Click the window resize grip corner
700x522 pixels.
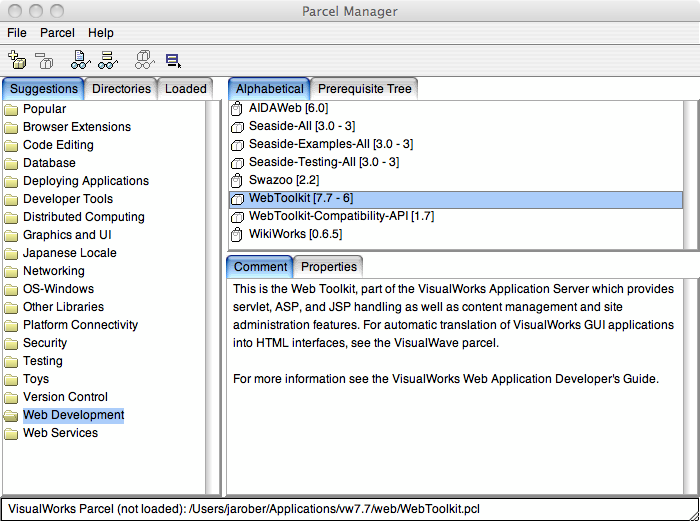pyautogui.click(x=693, y=515)
